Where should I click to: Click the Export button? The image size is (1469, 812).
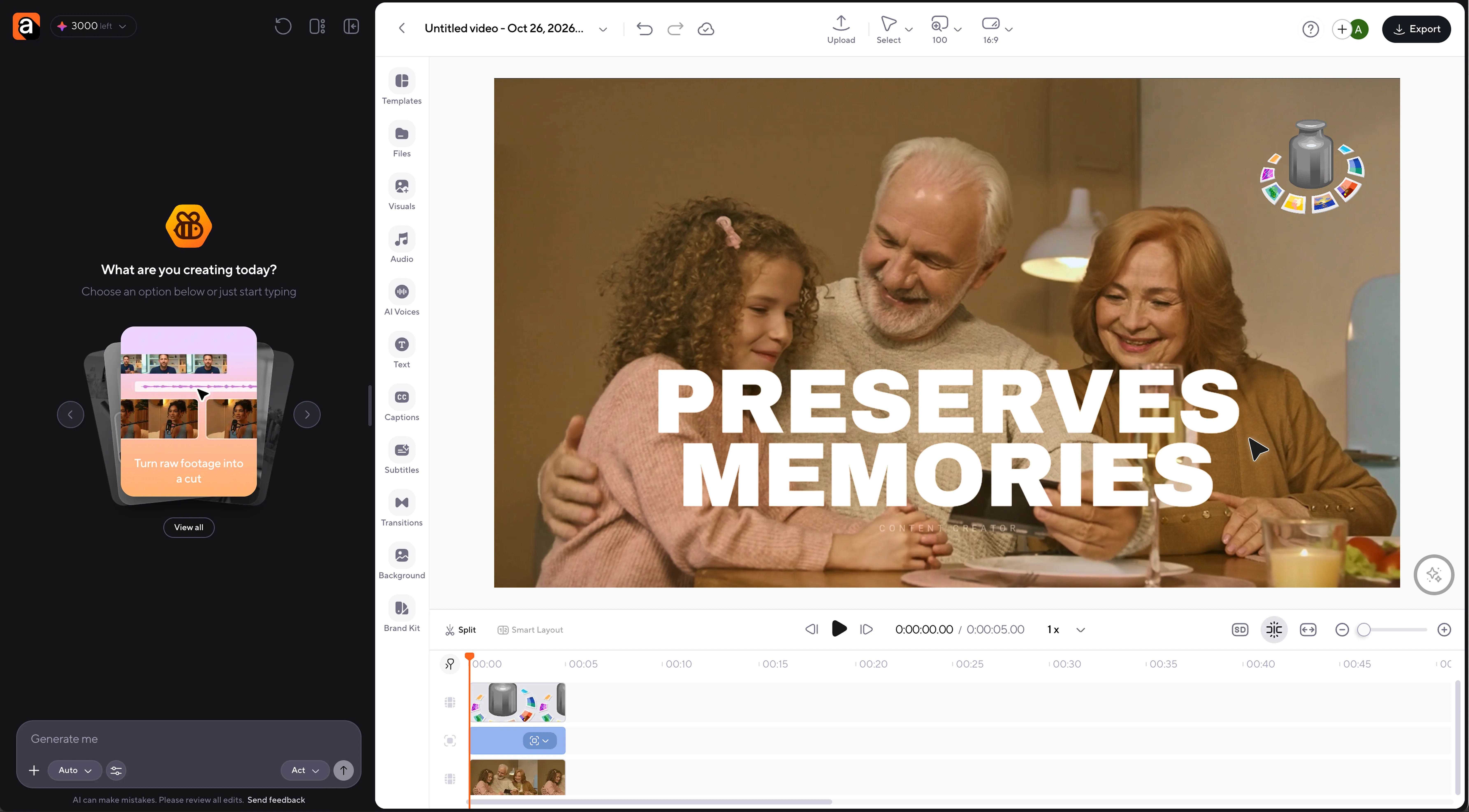(x=1417, y=29)
